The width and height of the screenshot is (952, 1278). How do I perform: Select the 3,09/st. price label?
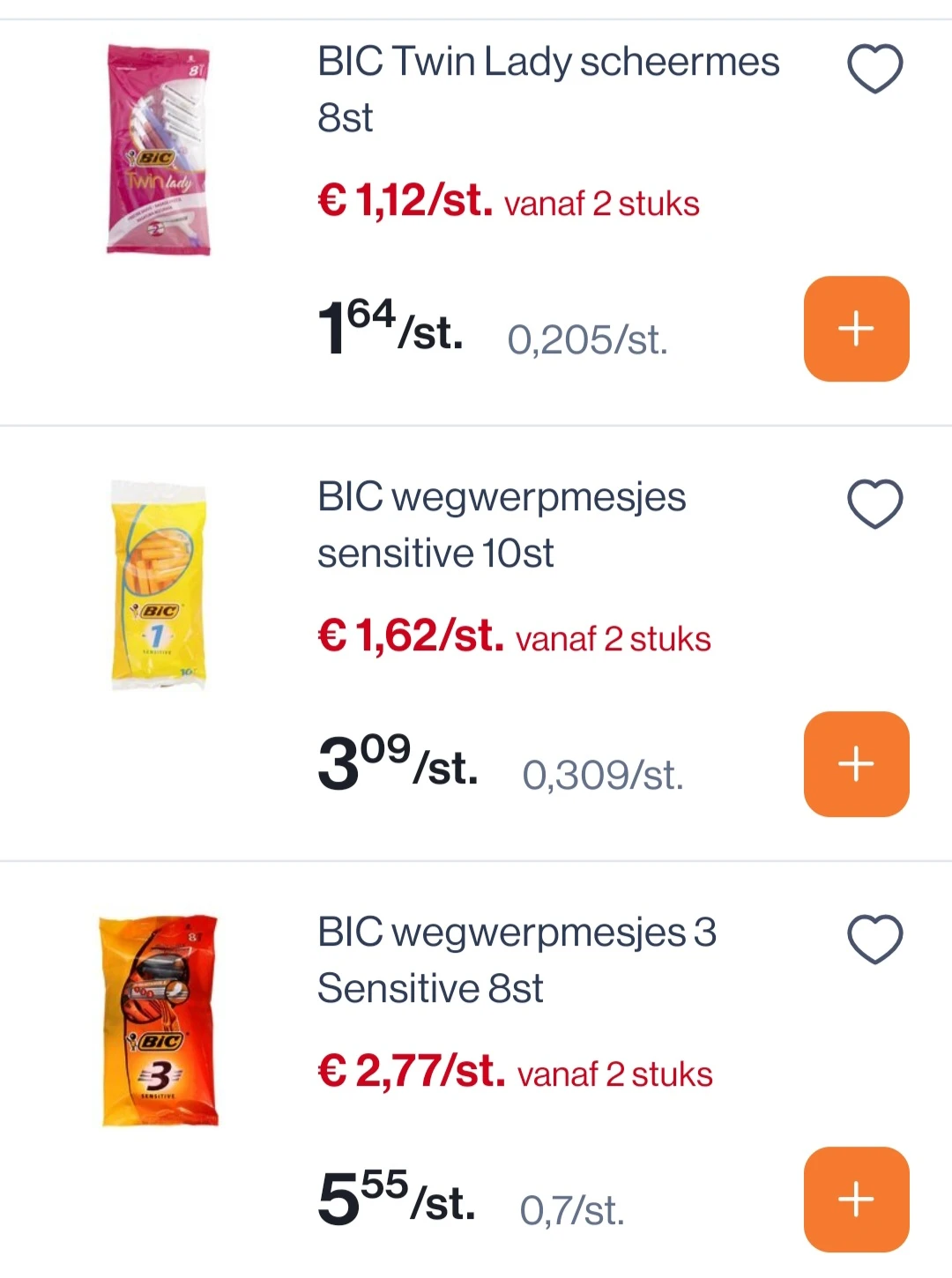pos(398,762)
